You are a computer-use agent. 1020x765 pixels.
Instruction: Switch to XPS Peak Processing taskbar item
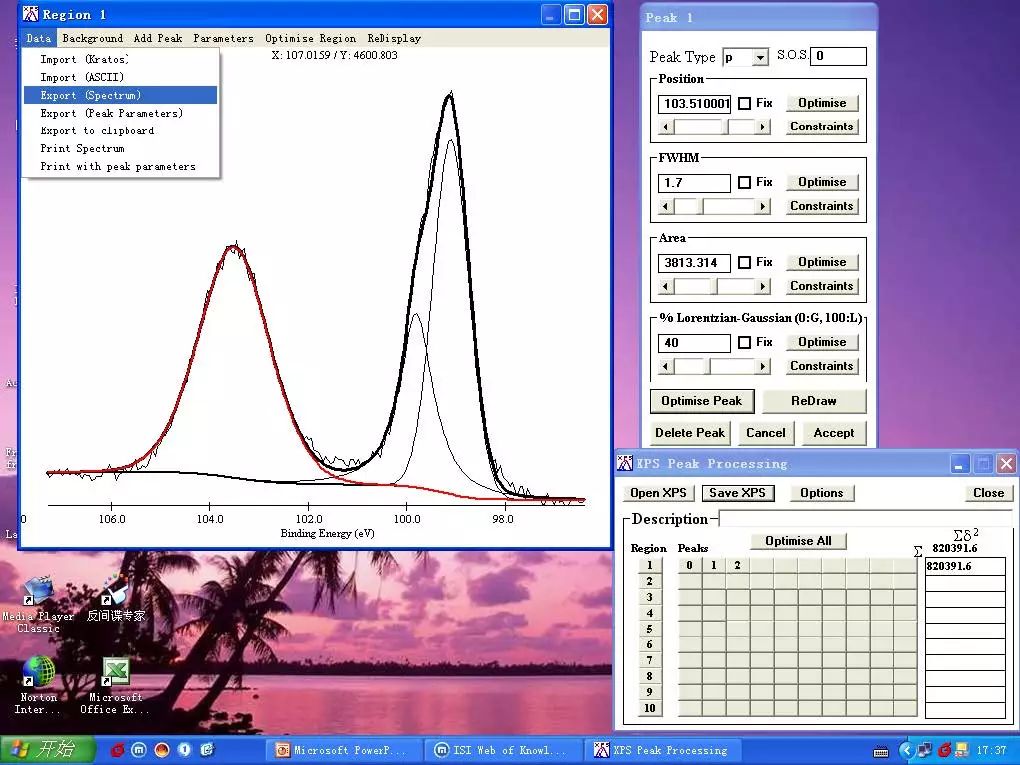660,750
